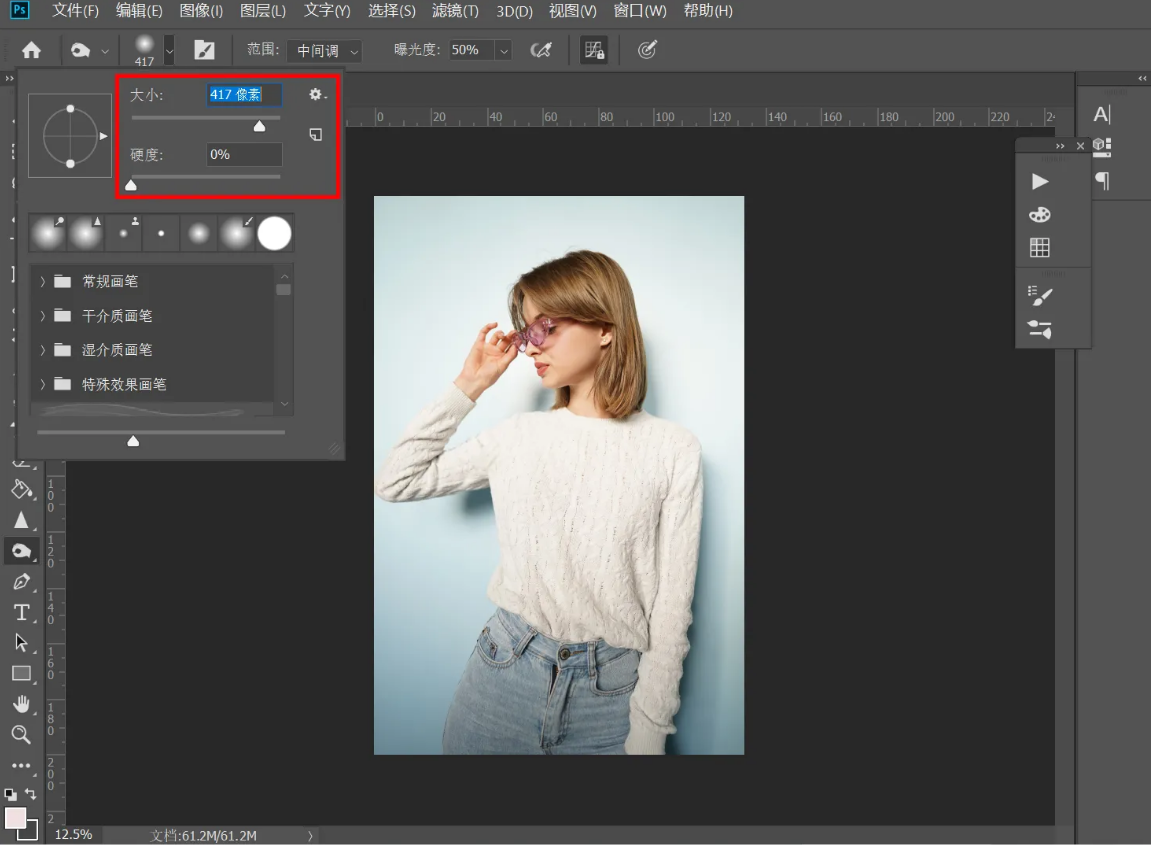The image size is (1151, 845).
Task: Swap foreground and background colors
Action: tap(31, 794)
